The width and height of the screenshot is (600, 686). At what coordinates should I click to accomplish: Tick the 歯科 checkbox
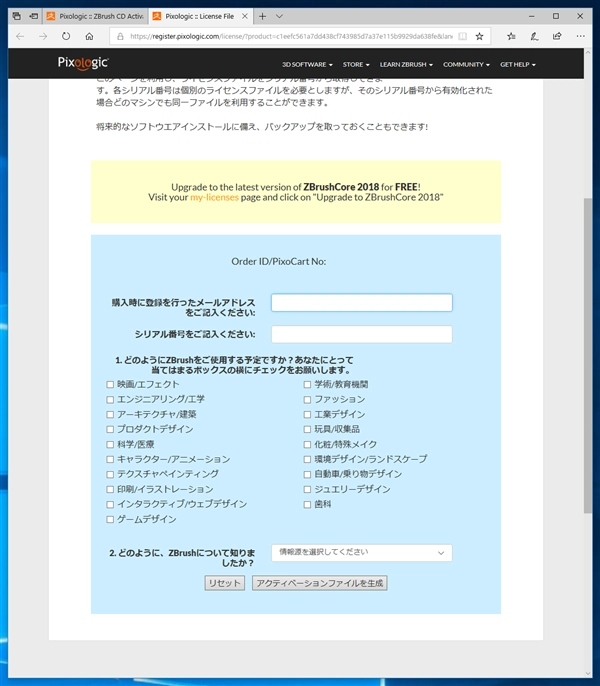307,504
